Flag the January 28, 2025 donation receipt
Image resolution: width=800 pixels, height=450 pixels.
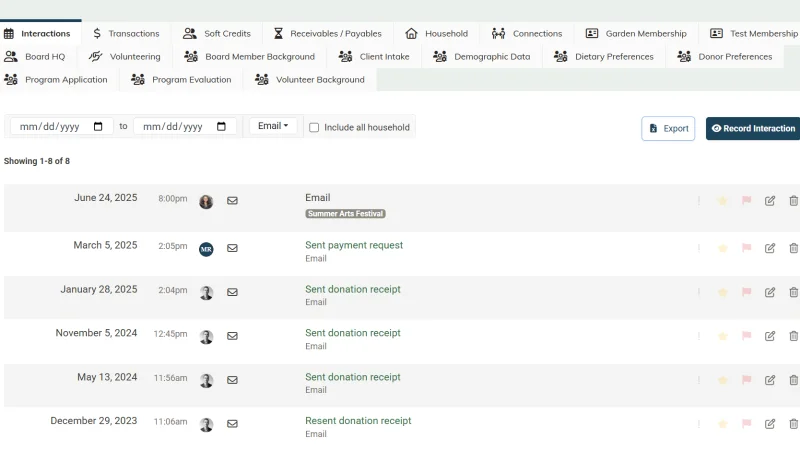click(746, 292)
